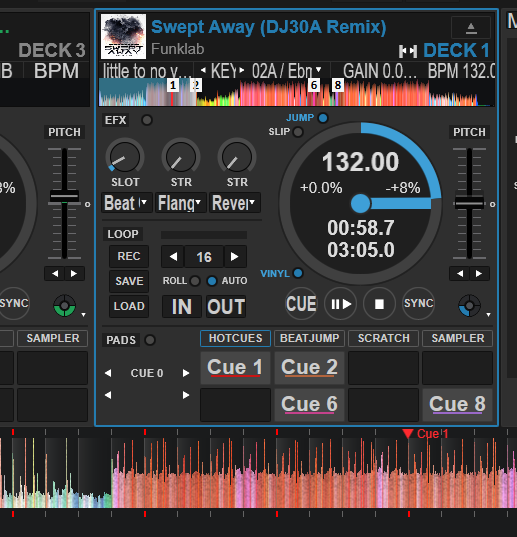The width and height of the screenshot is (517, 537).
Task: Select AUTO loop mode
Action: click(212, 281)
